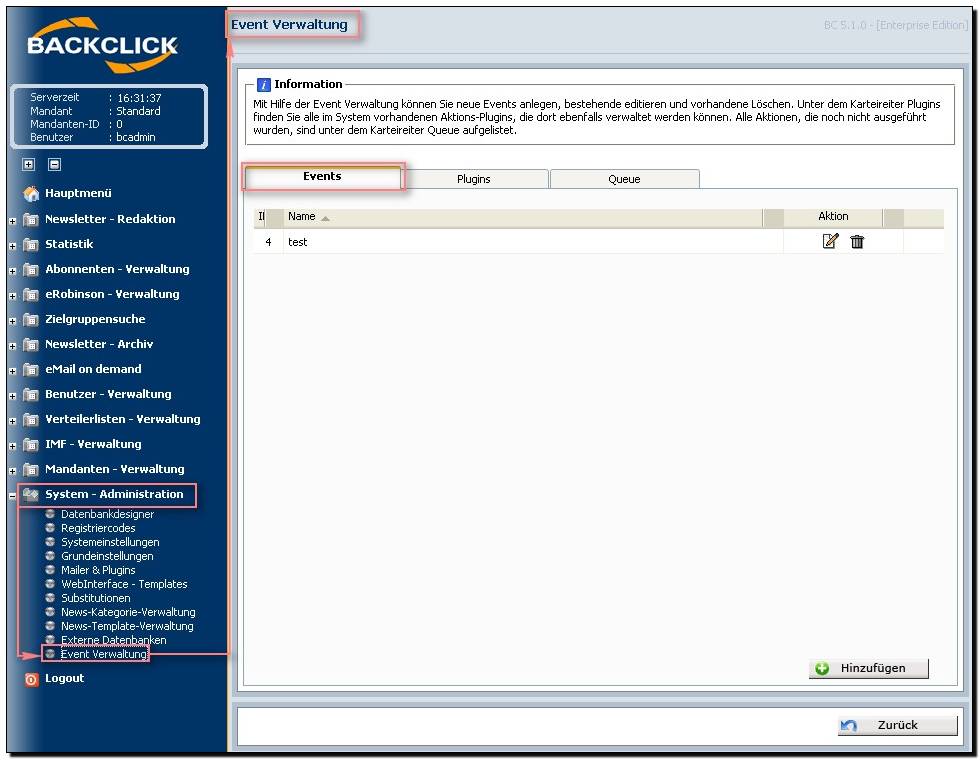Sort the table by Name column header
980x760 pixels.
pyautogui.click(x=302, y=216)
